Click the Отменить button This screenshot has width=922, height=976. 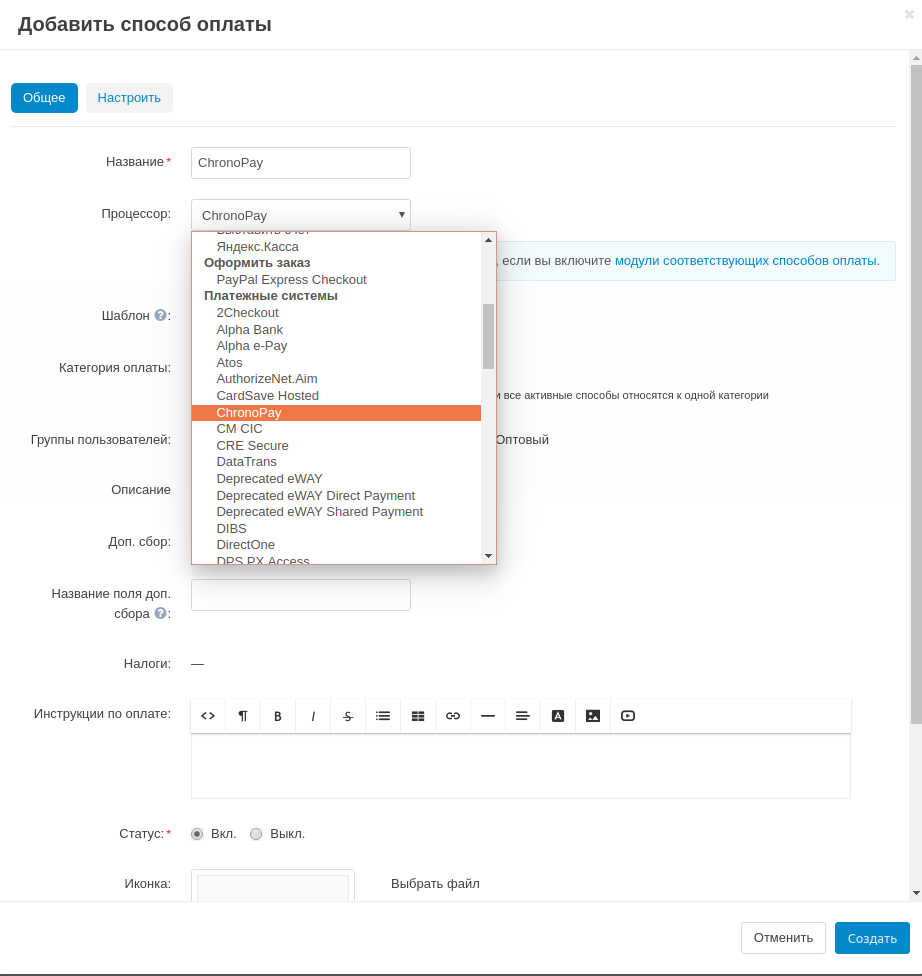click(x=783, y=938)
